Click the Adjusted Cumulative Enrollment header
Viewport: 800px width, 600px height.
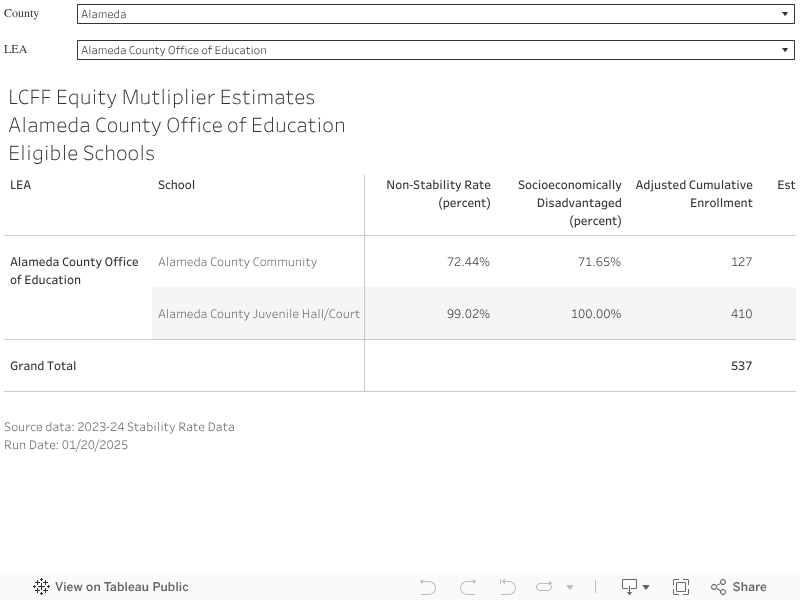(694, 194)
